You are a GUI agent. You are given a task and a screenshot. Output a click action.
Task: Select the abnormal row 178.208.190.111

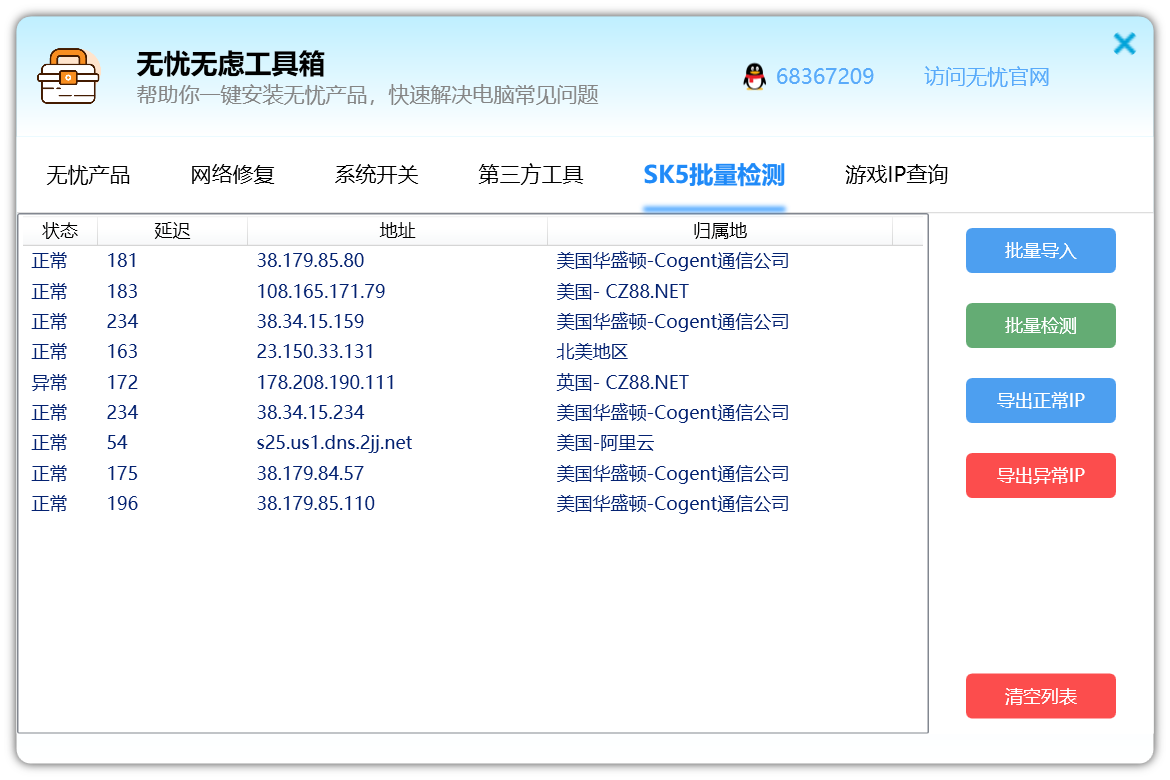point(326,383)
